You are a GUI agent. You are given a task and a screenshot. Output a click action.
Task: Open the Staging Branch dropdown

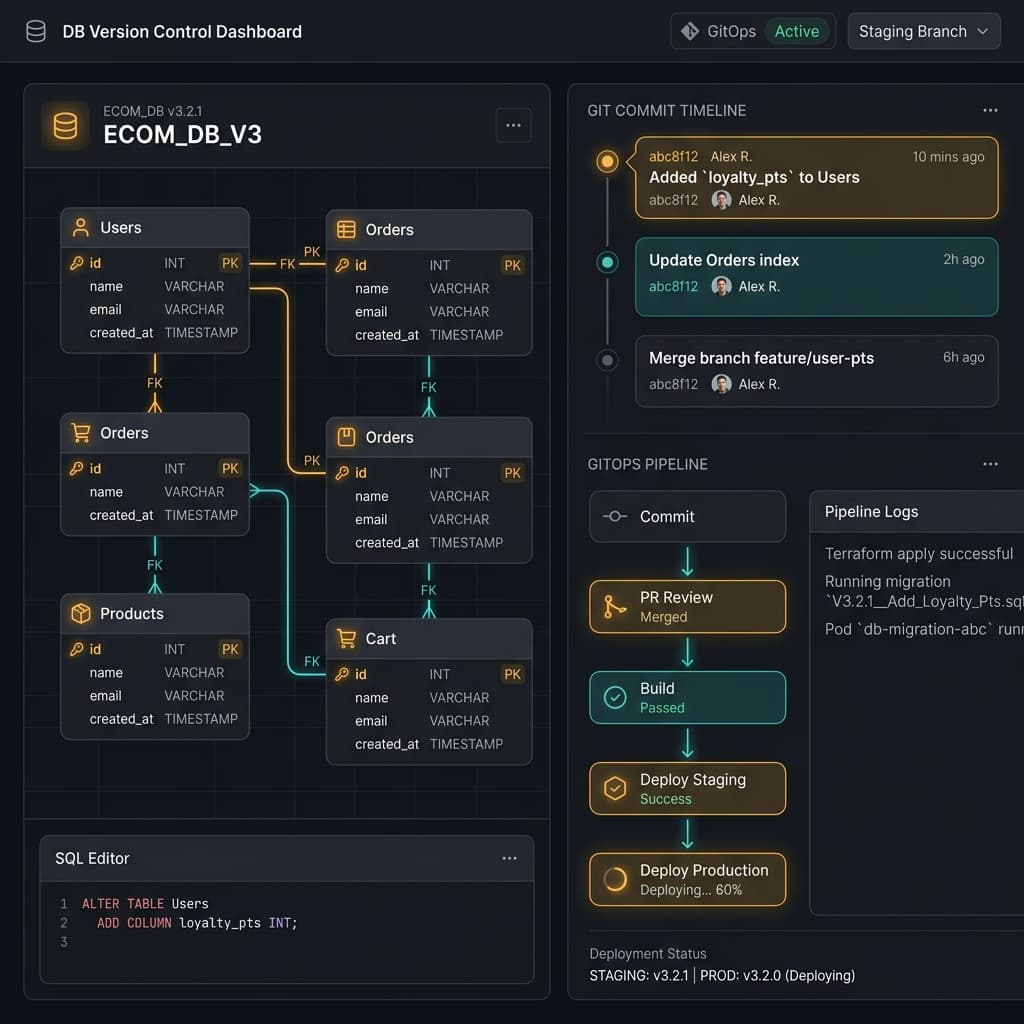923,31
